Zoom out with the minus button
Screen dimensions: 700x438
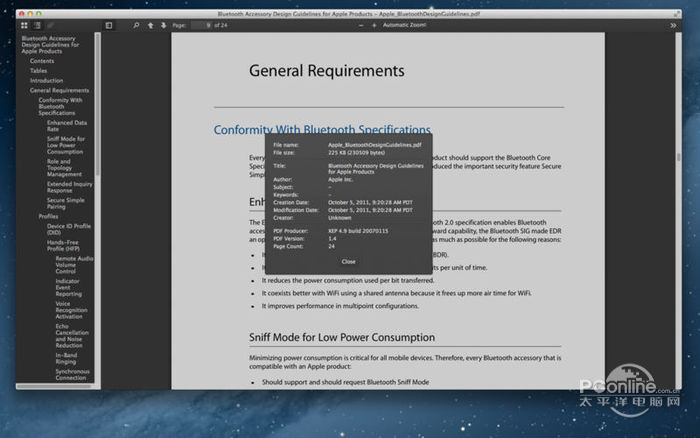click(x=359, y=25)
